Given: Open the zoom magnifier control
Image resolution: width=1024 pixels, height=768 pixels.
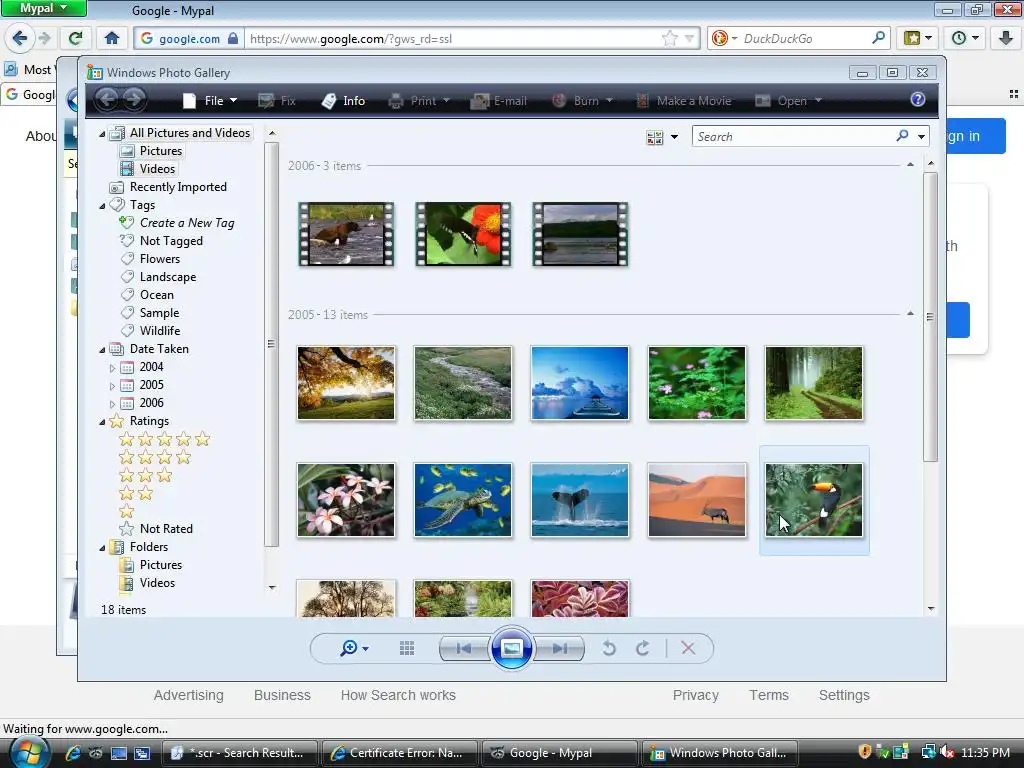Looking at the screenshot, I should click(354, 648).
